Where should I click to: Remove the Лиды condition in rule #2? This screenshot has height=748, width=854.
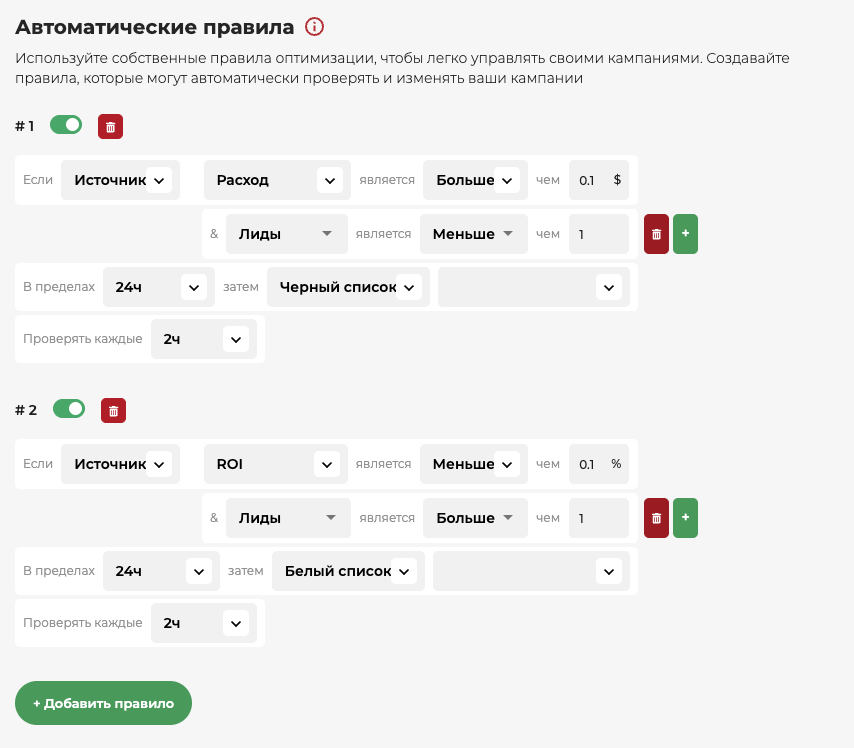coord(656,518)
